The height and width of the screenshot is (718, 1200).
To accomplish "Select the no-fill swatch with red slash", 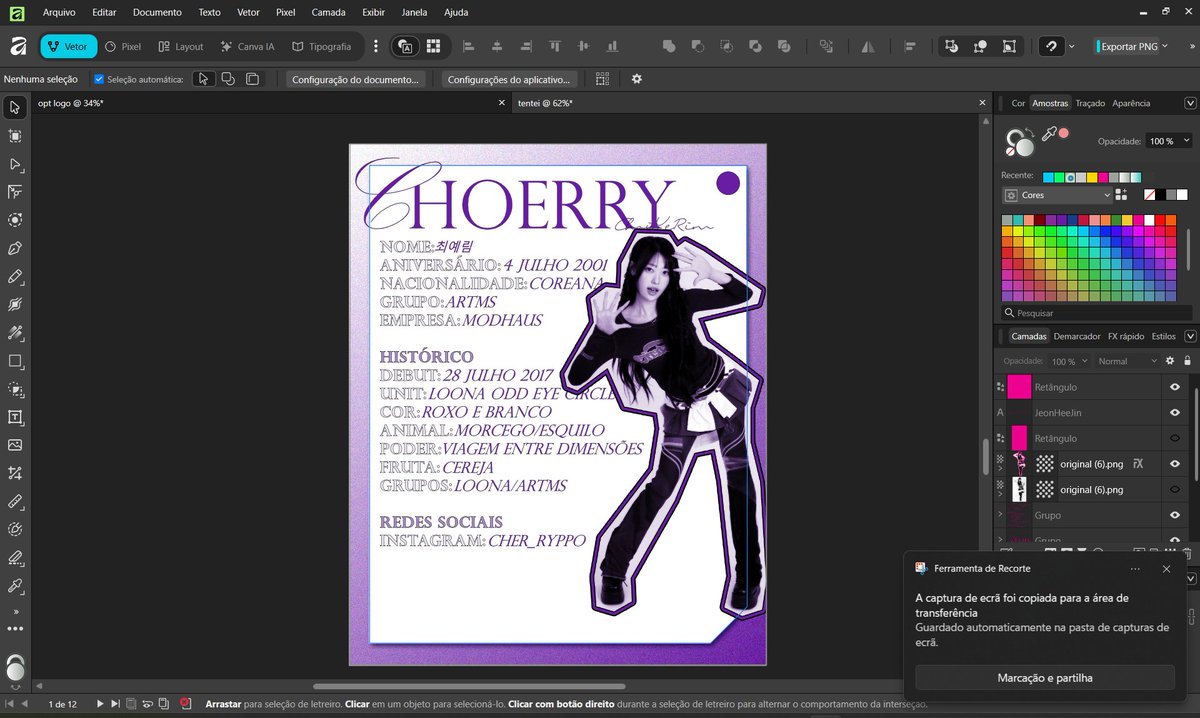I will coord(1151,195).
